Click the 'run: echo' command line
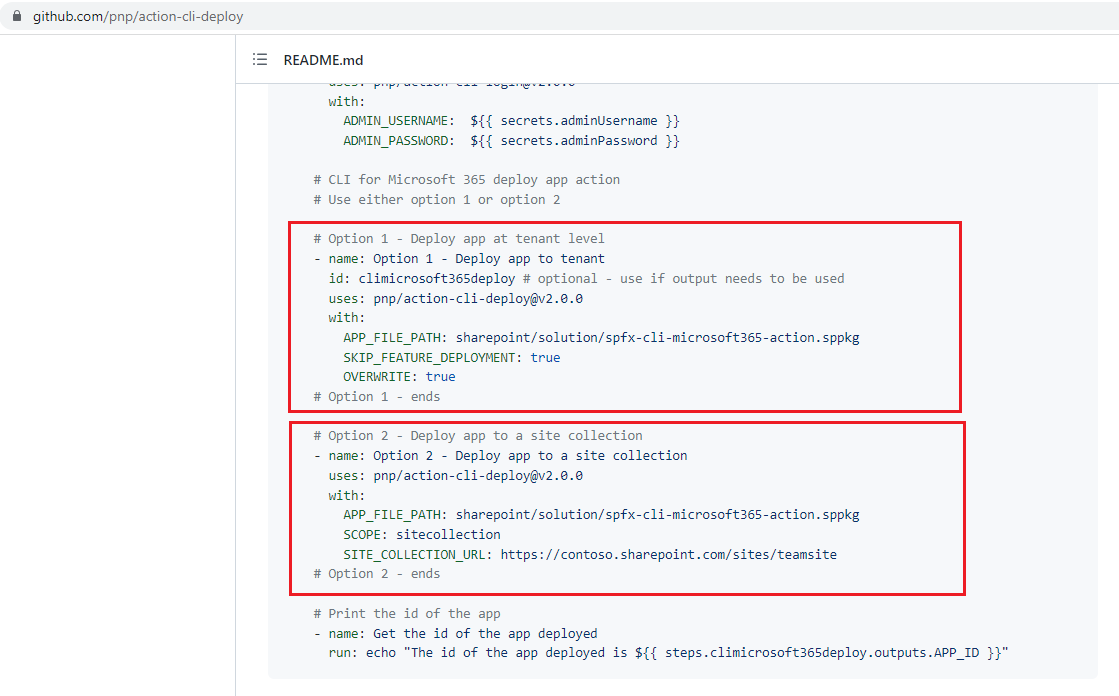 pos(667,653)
